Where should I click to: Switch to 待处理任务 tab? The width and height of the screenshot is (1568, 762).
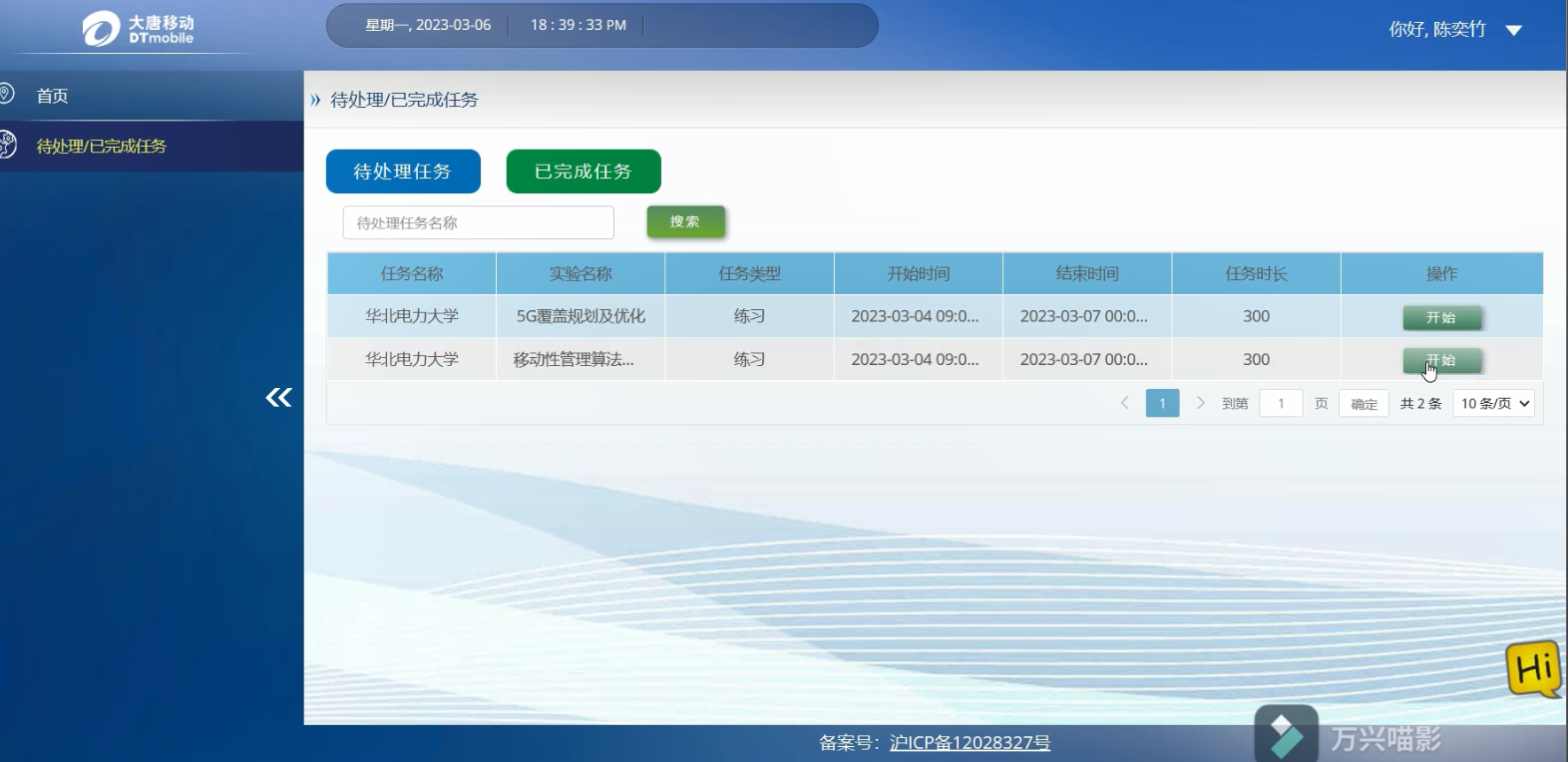[x=403, y=172]
